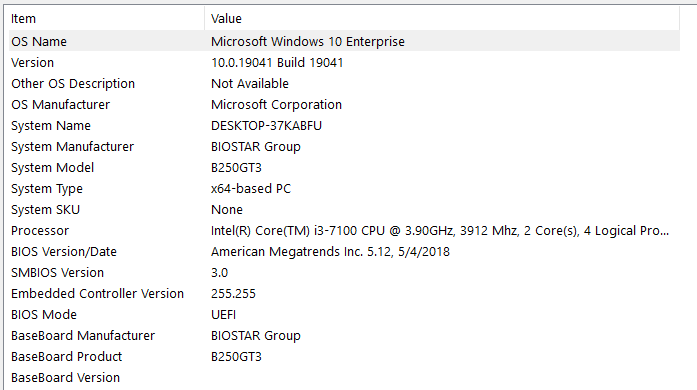Select the Version row

pyautogui.click(x=344, y=62)
